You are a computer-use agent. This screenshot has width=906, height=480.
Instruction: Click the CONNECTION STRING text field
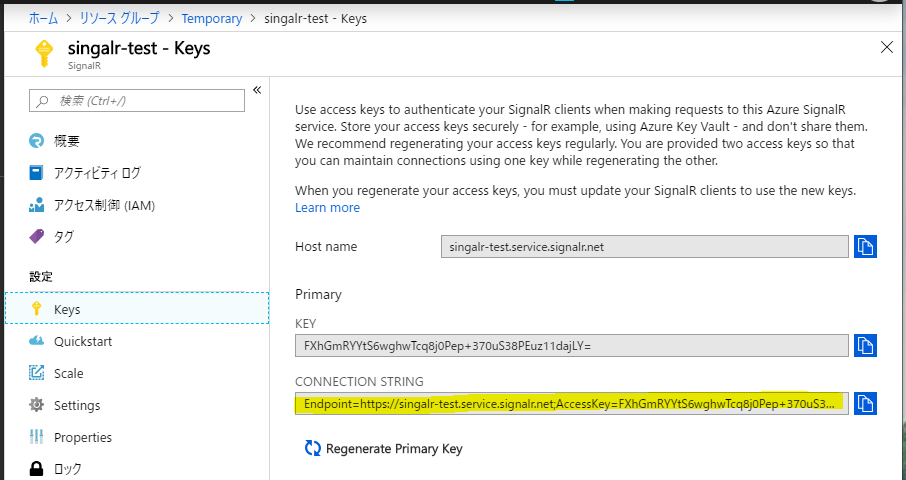pyautogui.click(x=571, y=403)
